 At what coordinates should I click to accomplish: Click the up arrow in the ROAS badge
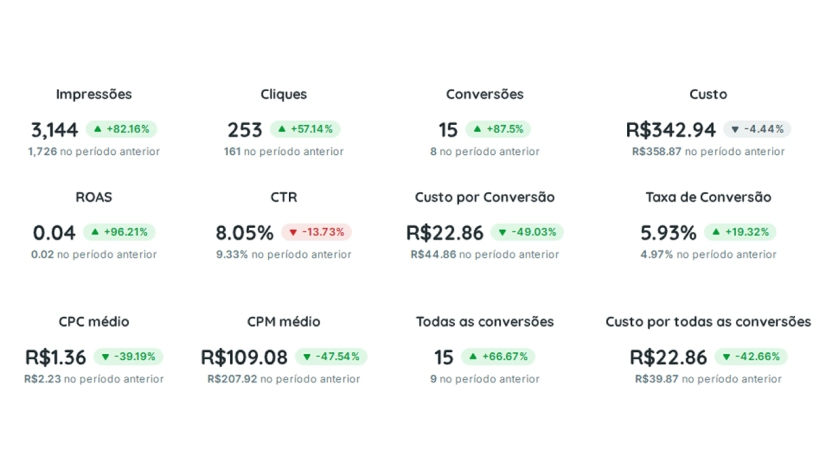(x=95, y=232)
